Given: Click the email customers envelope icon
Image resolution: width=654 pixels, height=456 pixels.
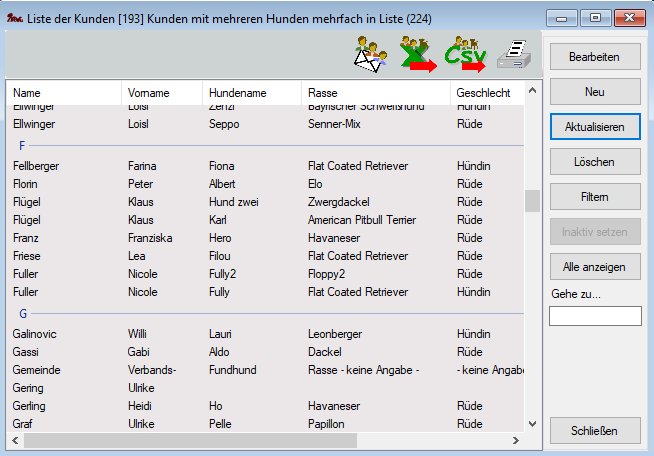Looking at the screenshot, I should click(370, 55).
